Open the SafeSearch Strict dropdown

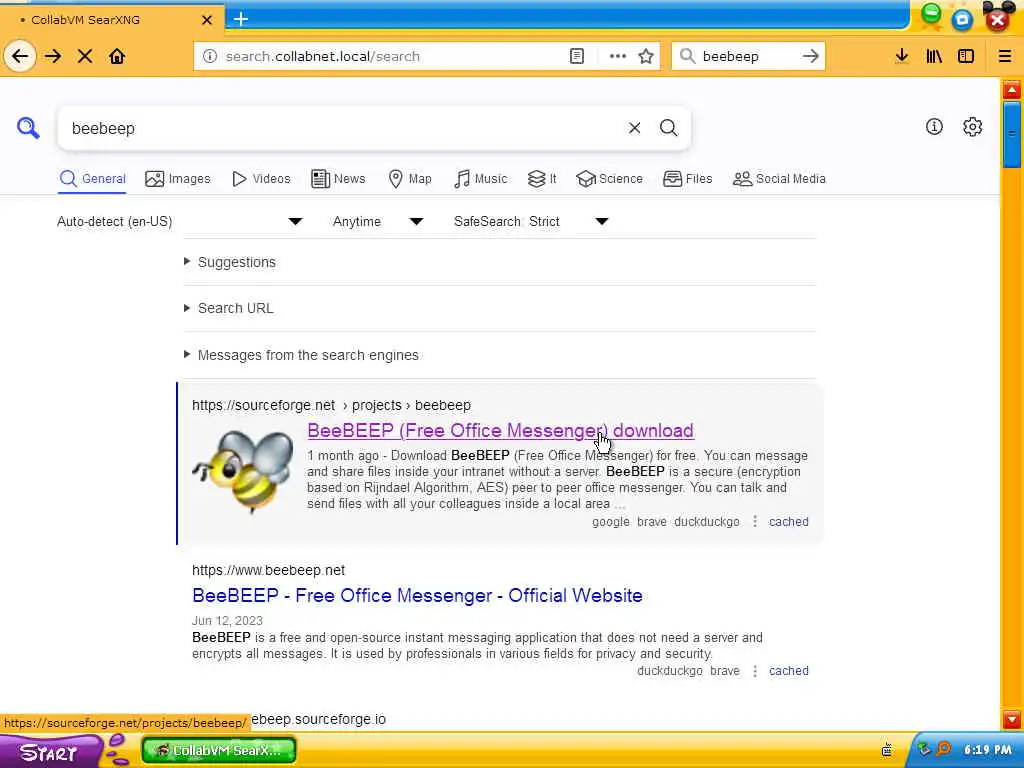tap(531, 221)
